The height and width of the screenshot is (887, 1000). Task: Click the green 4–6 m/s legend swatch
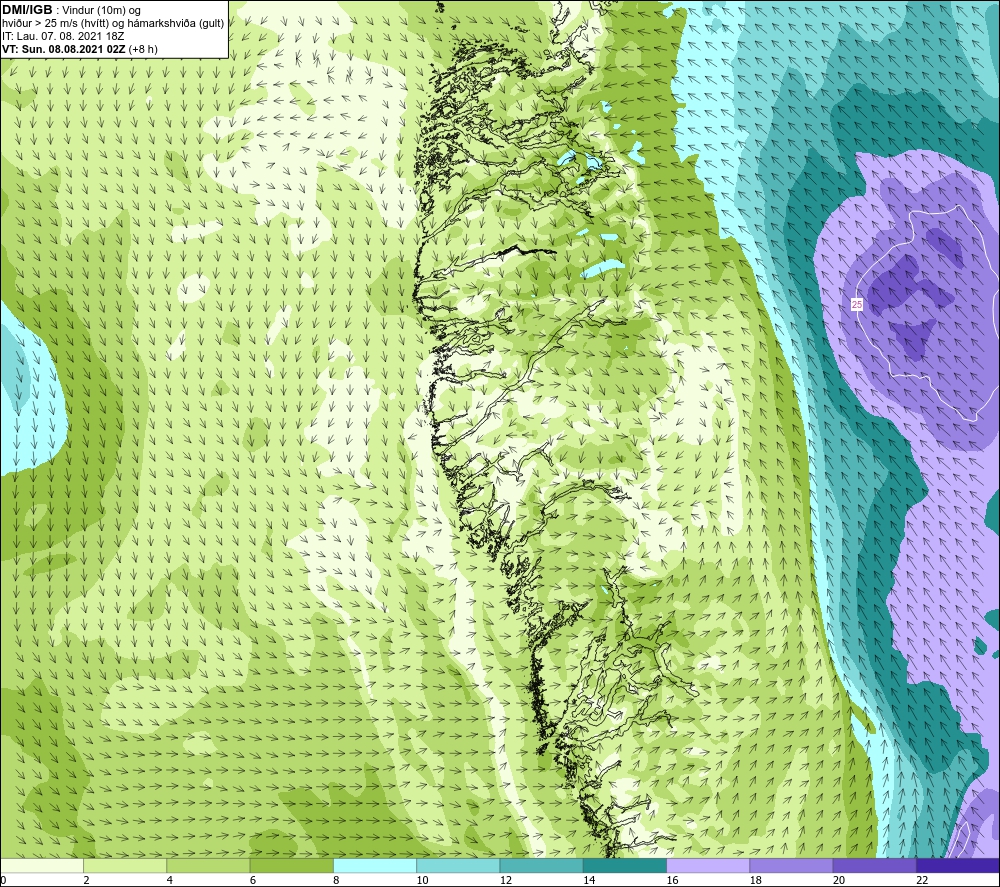(209, 865)
